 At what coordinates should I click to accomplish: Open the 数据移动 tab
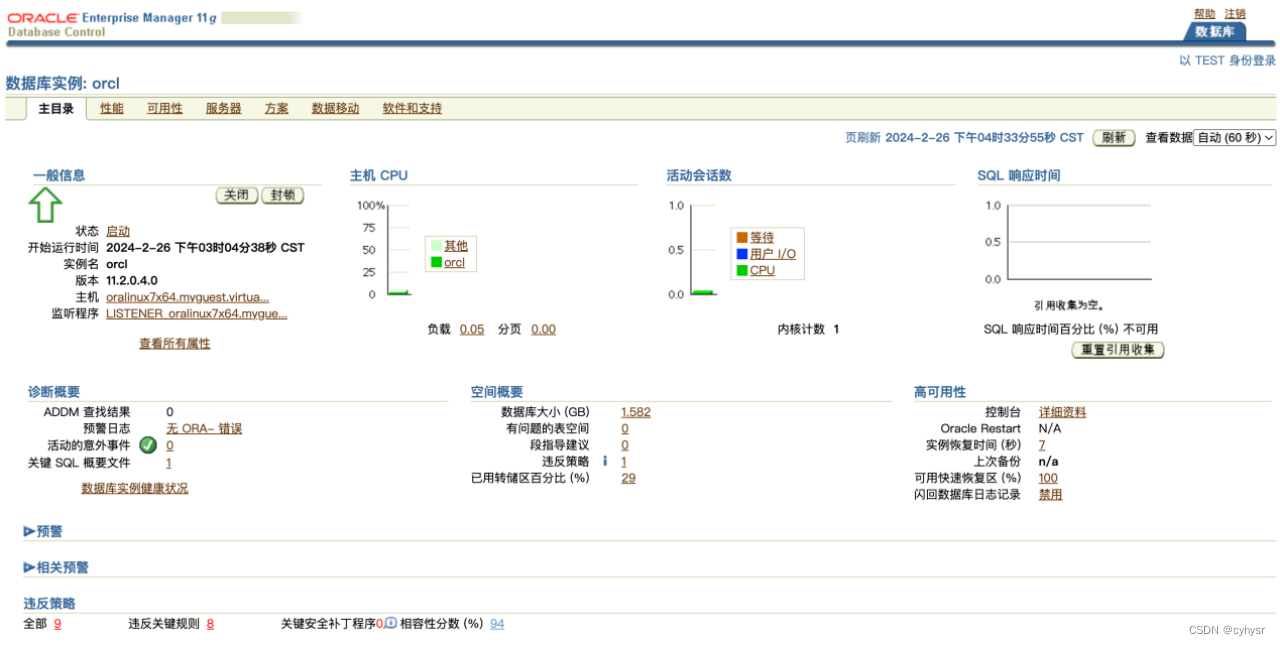point(335,108)
